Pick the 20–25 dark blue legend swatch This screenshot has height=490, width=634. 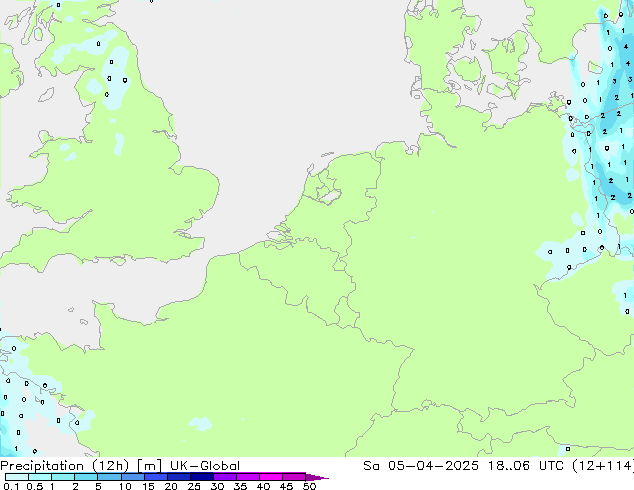tap(178, 477)
